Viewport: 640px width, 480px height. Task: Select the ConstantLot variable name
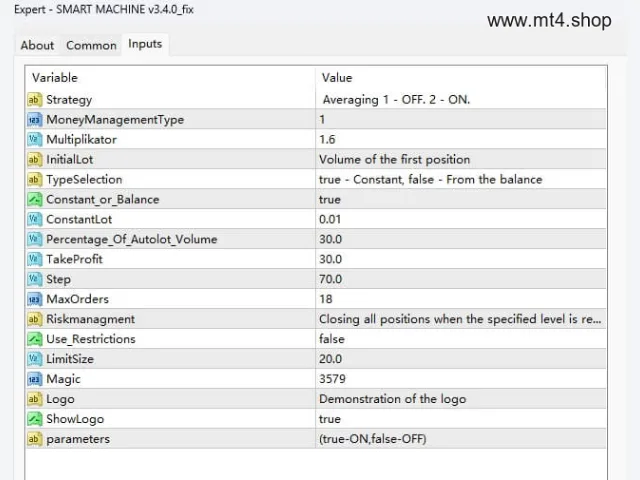coord(79,219)
